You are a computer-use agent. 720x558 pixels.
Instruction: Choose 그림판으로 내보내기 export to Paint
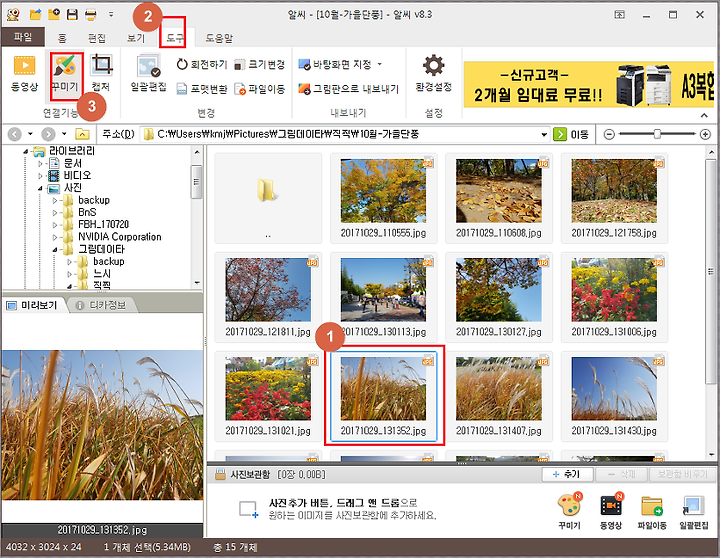[349, 89]
